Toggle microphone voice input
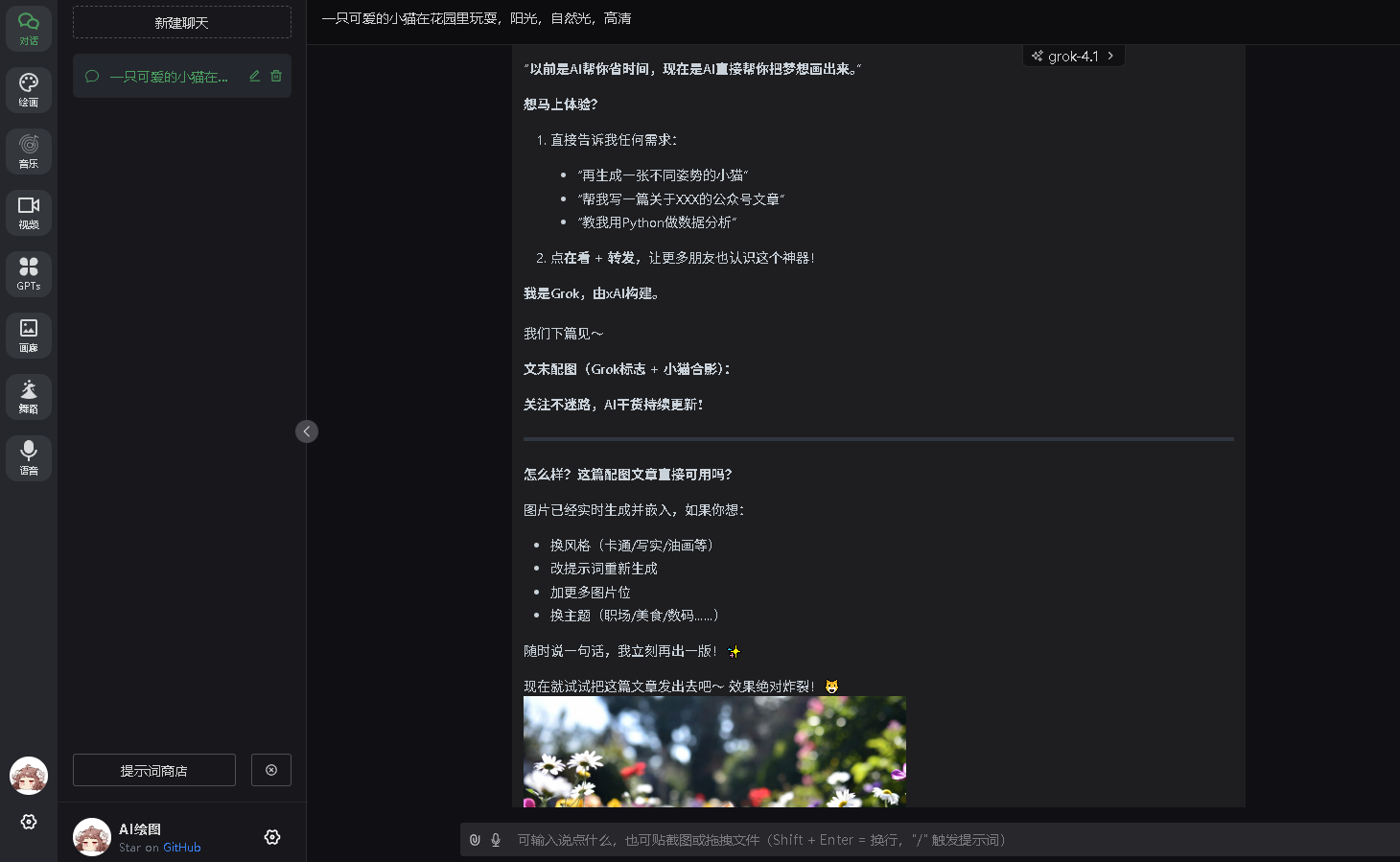The image size is (1400, 862). (x=496, y=840)
